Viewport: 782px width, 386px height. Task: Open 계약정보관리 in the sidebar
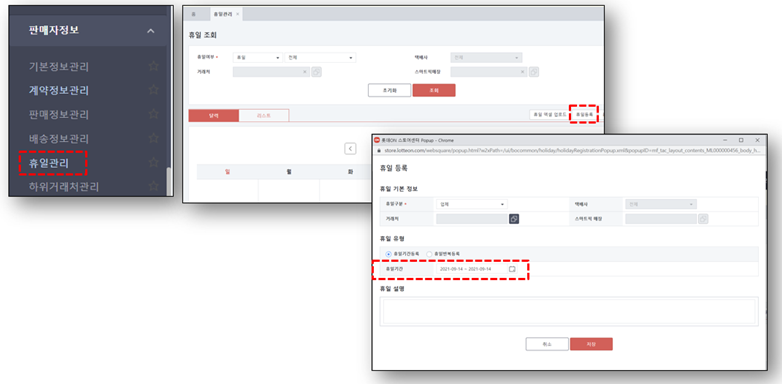(59, 90)
